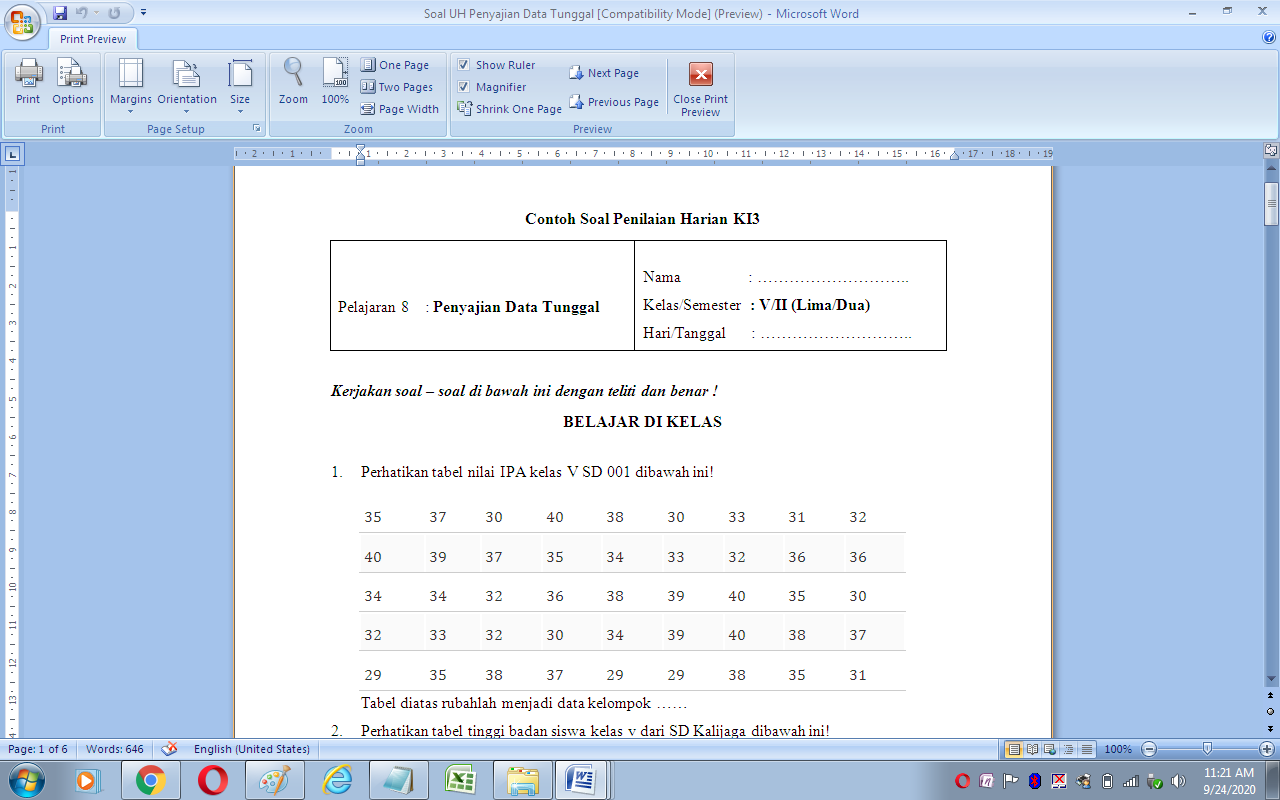Expand the paper Size dropdown
Screen dimensions: 1280x800
(x=240, y=86)
